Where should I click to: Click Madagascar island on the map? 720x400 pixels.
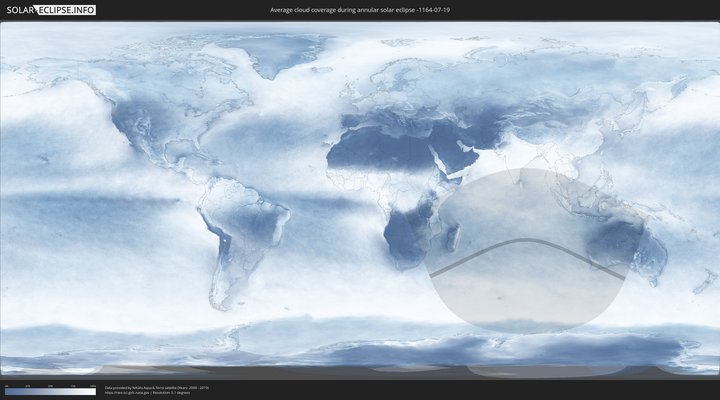point(452,238)
